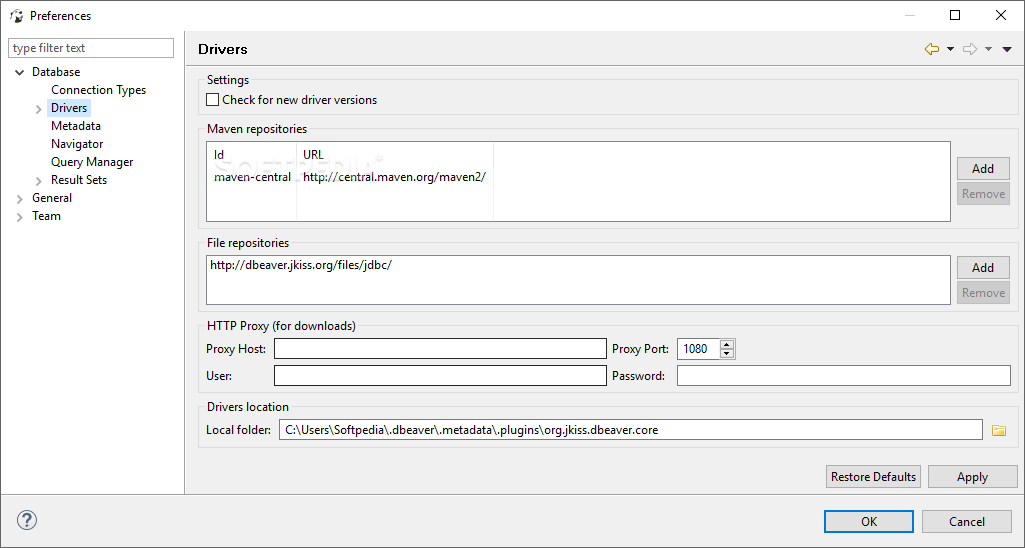The image size is (1025, 548).
Task: Confirm with the OK button
Action: pos(869,521)
